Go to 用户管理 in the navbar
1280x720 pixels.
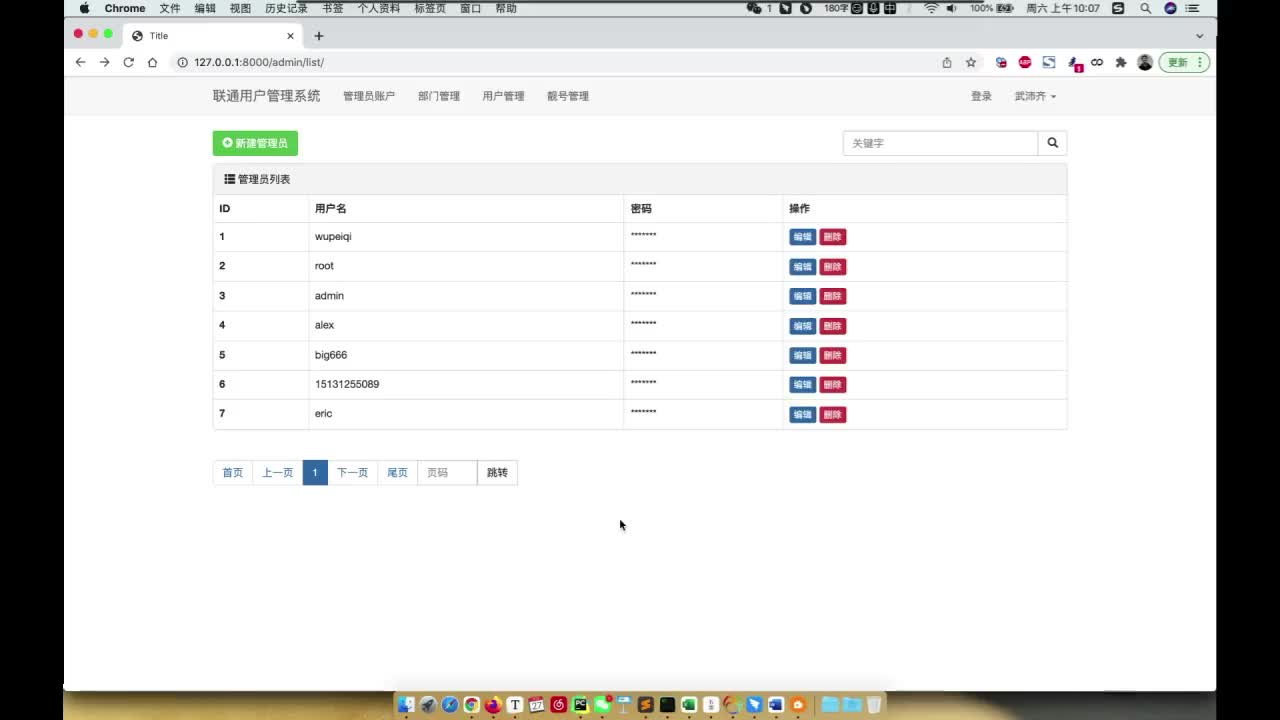503,96
